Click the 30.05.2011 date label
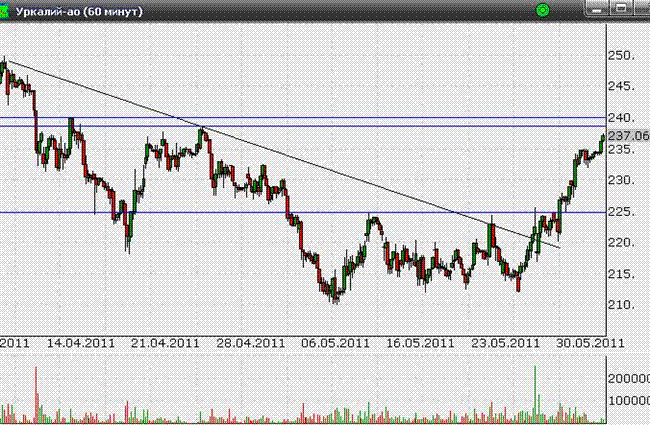 click(590, 343)
